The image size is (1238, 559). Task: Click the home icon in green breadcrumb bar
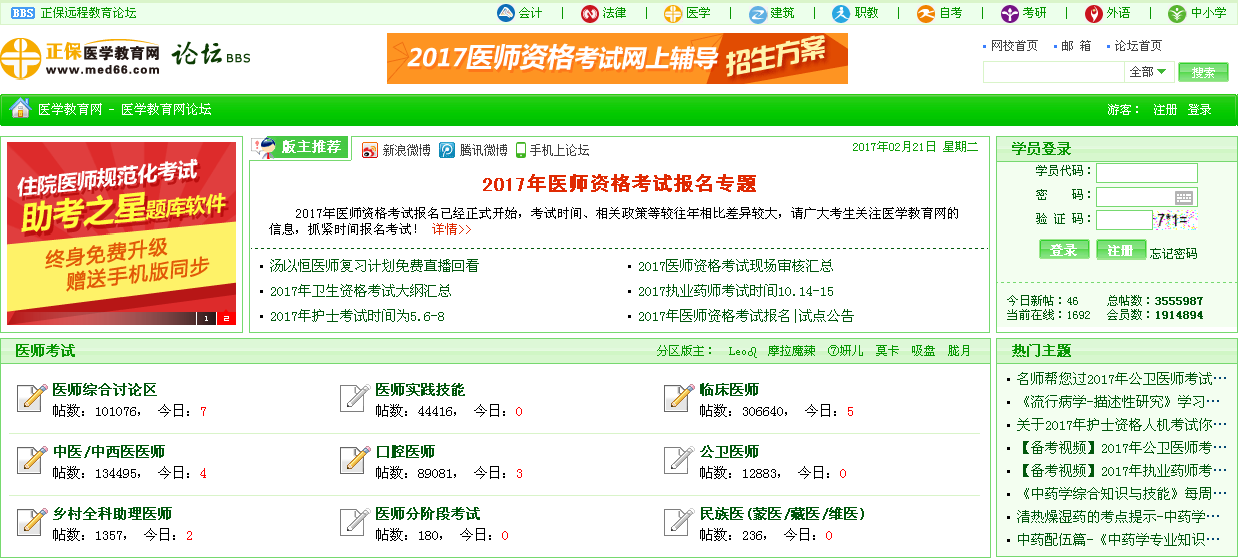tap(20, 109)
